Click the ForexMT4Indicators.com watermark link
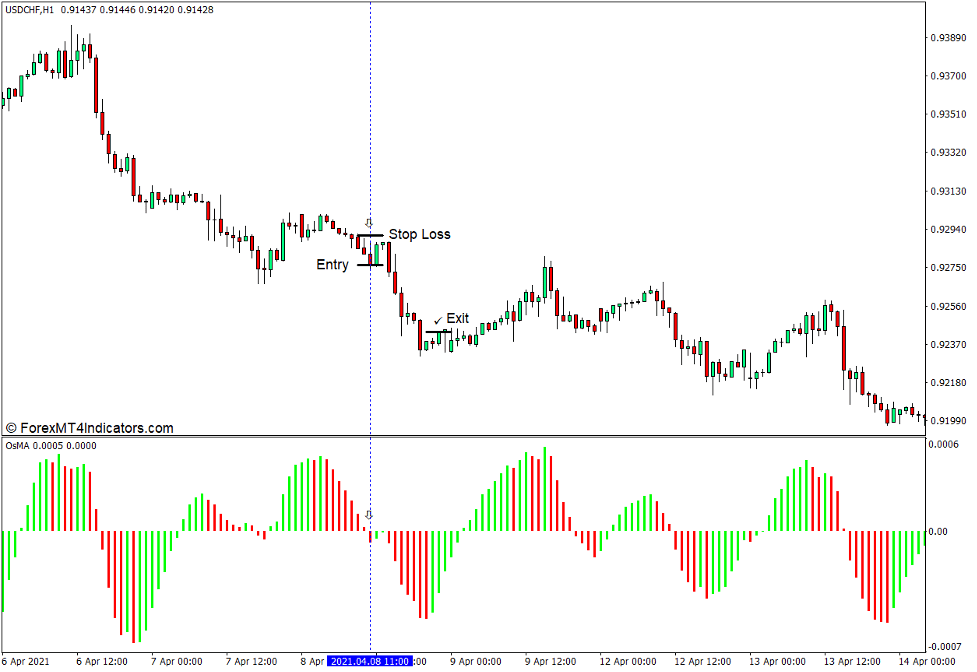 pos(96,428)
